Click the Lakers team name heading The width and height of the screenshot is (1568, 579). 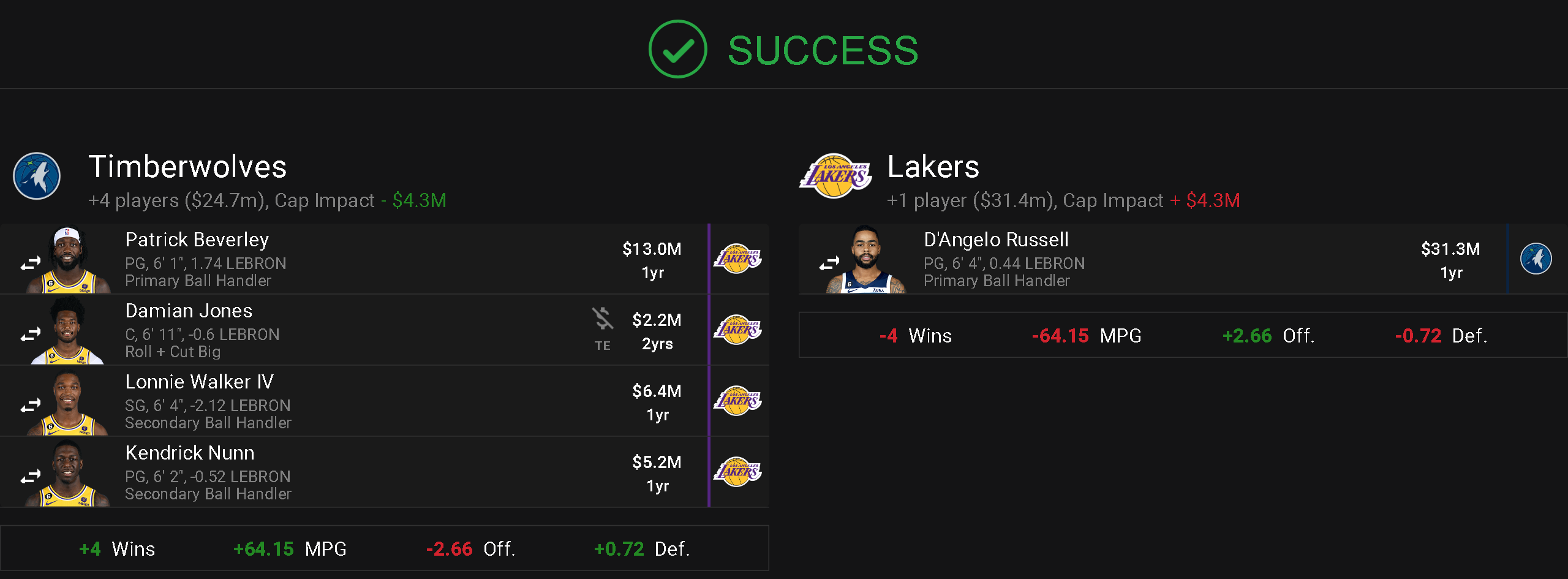933,167
